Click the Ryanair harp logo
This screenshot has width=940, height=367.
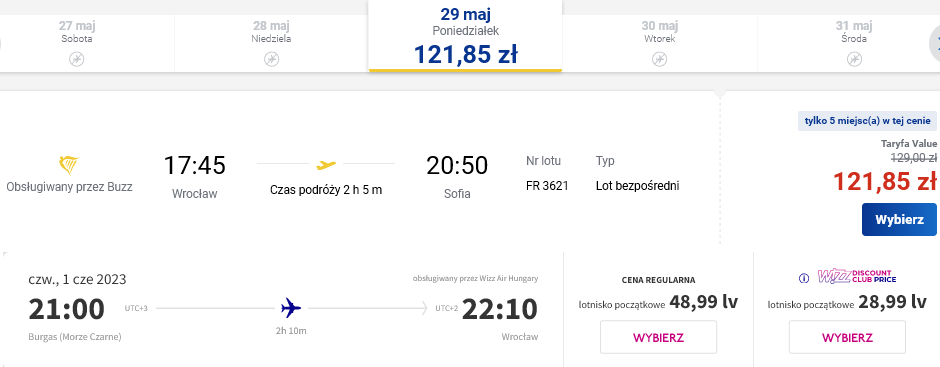pyautogui.click(x=69, y=165)
